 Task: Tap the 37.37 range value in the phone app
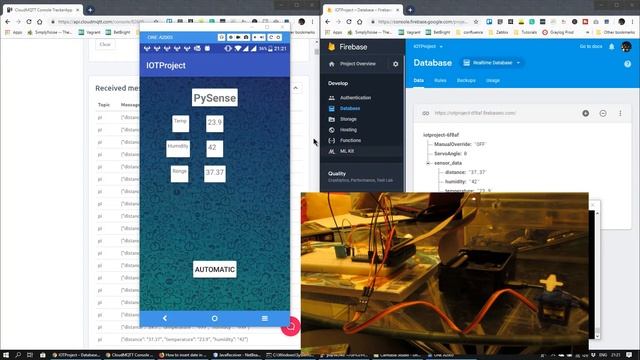[215, 173]
